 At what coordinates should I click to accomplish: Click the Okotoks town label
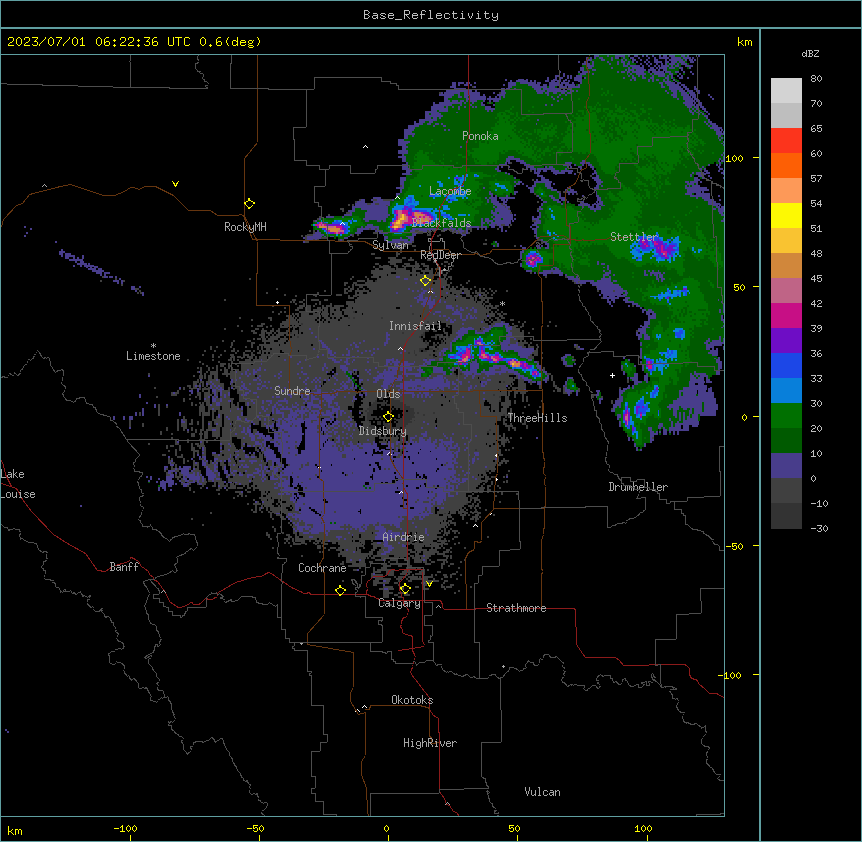(x=412, y=700)
